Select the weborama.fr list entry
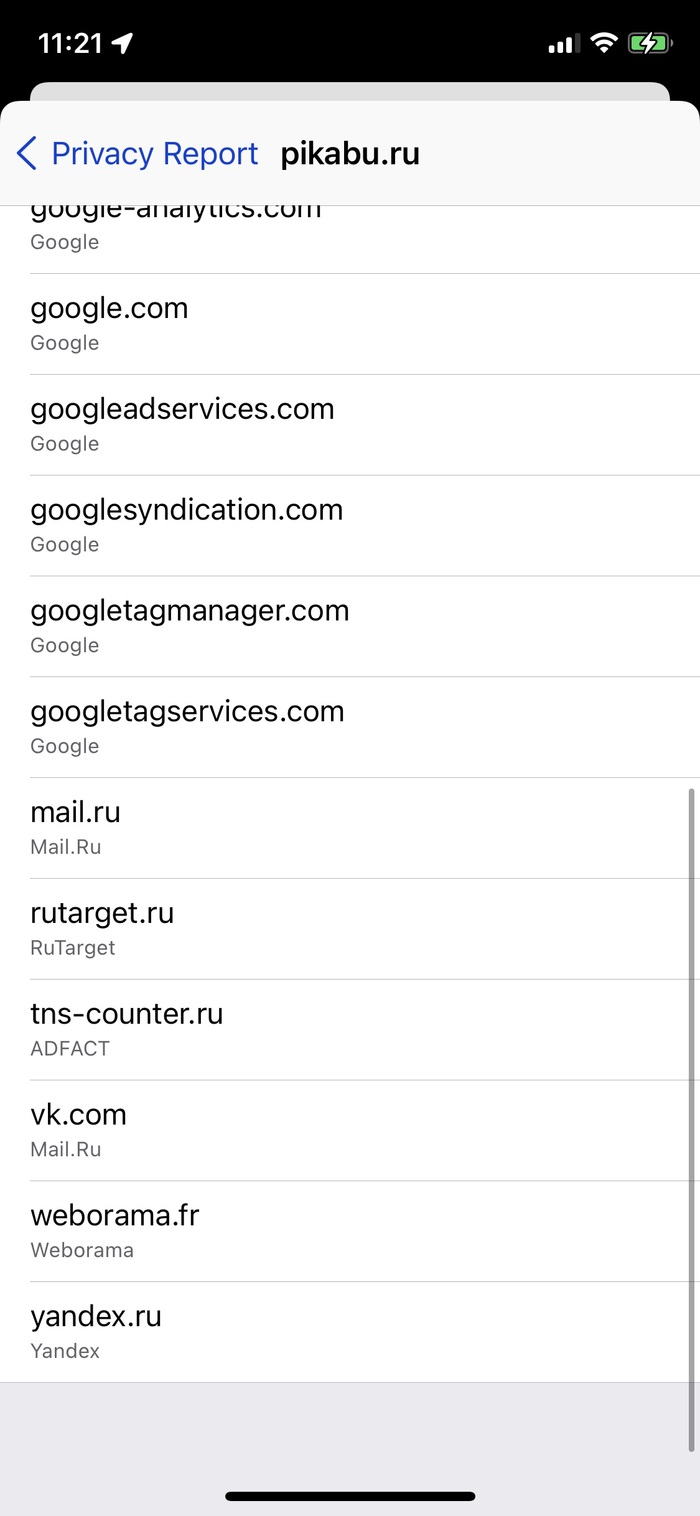 click(350, 1233)
